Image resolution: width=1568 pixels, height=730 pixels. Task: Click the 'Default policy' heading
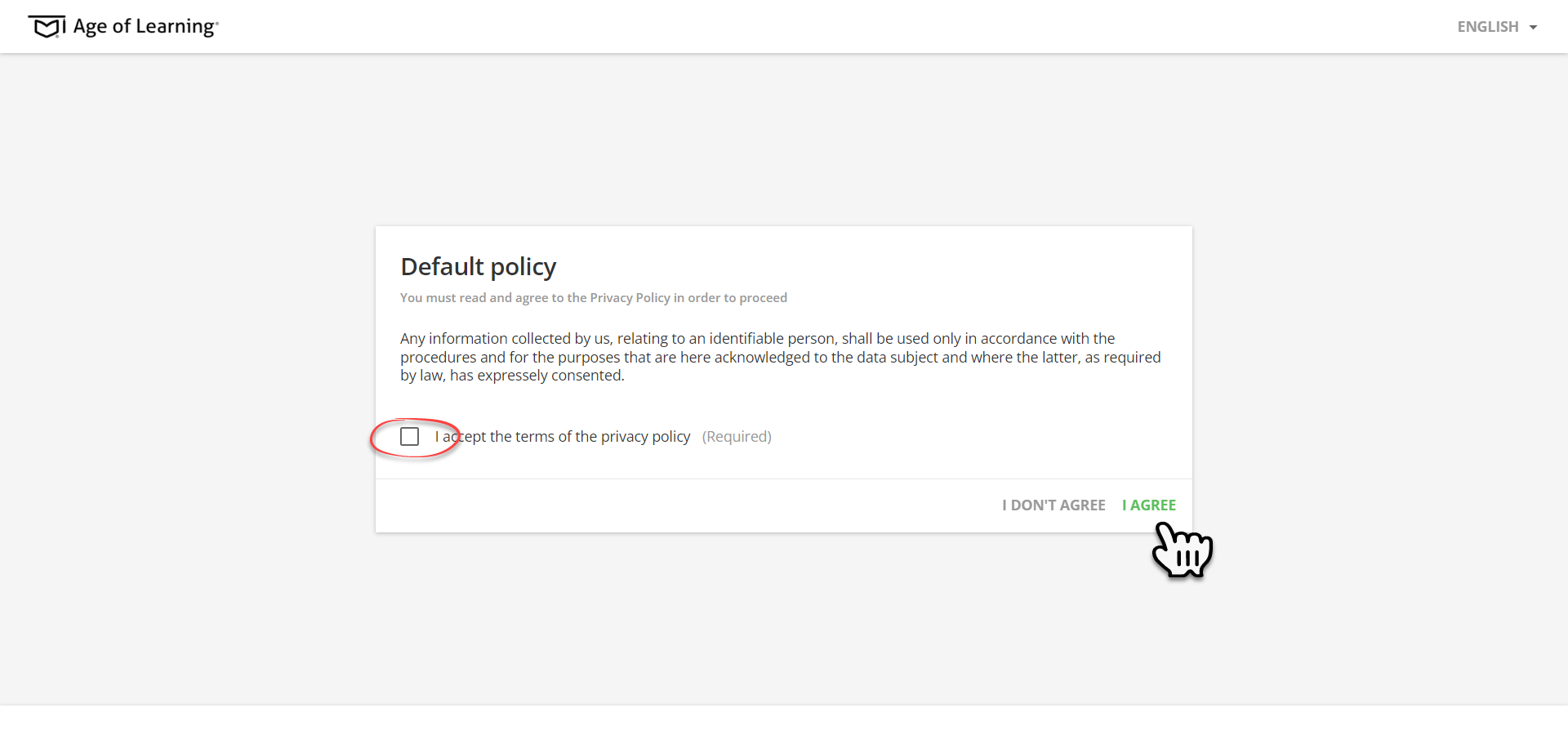click(x=479, y=267)
